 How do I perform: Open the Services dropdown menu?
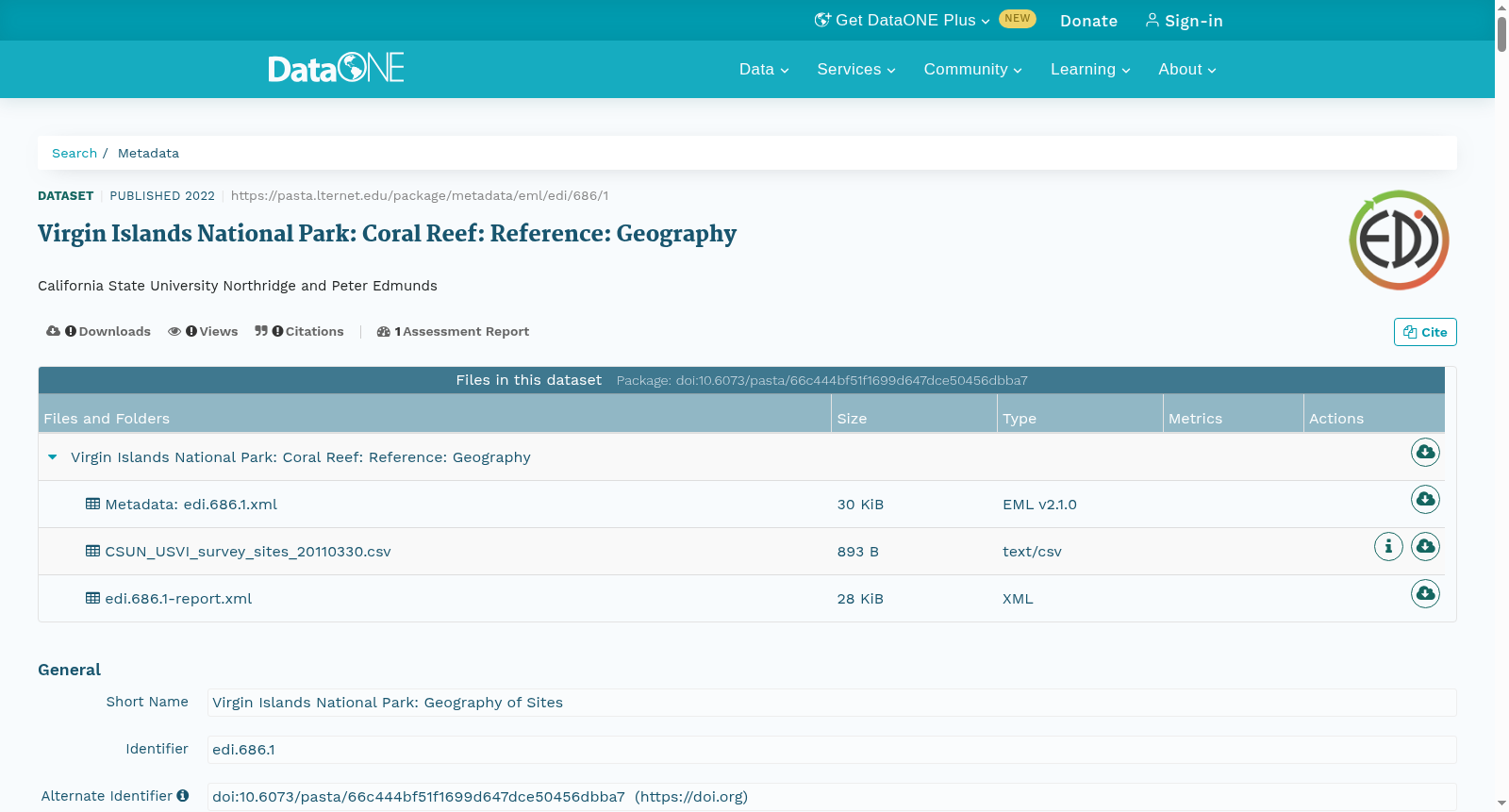pyautogui.click(x=856, y=70)
